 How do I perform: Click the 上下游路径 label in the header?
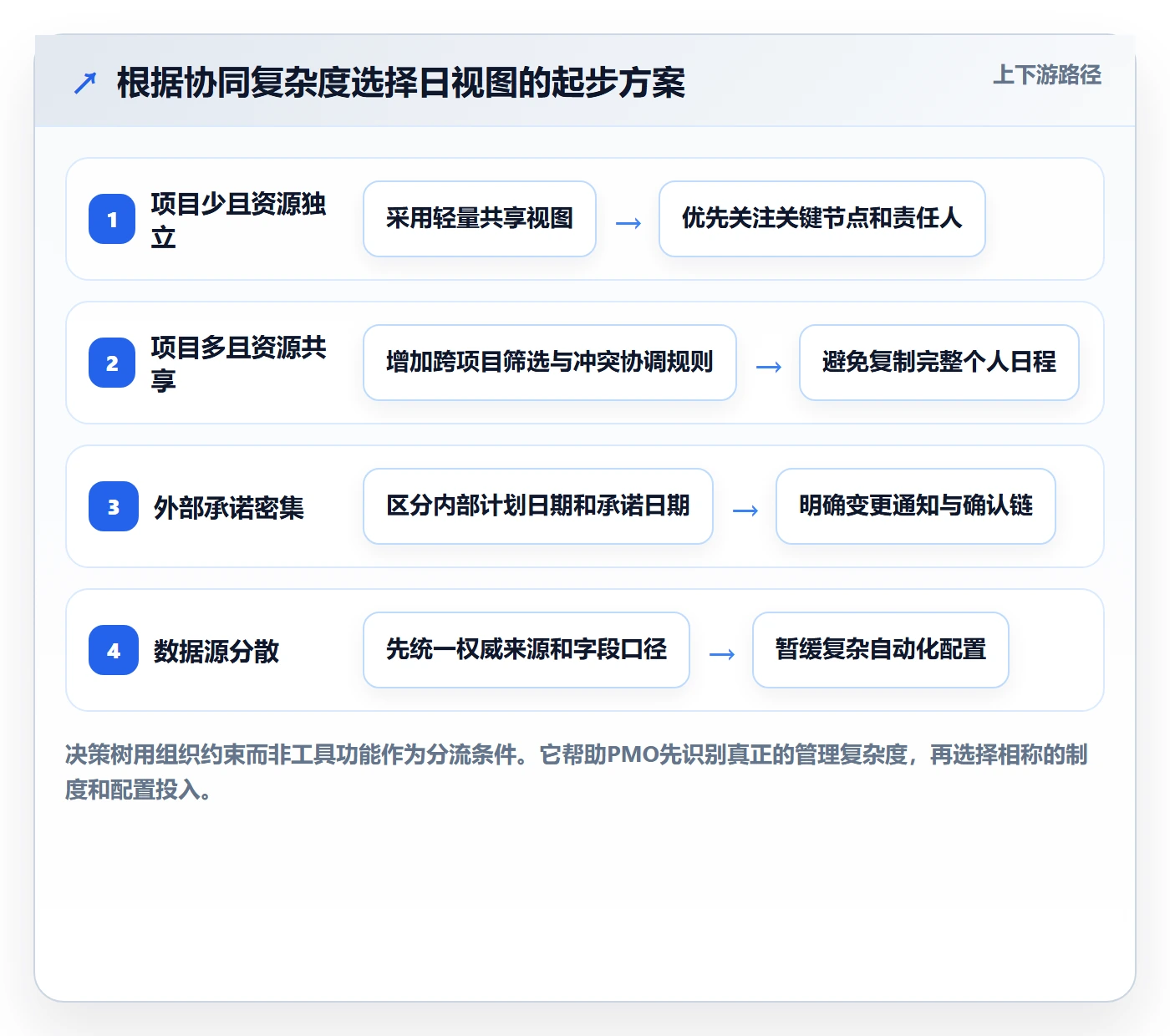click(1047, 74)
